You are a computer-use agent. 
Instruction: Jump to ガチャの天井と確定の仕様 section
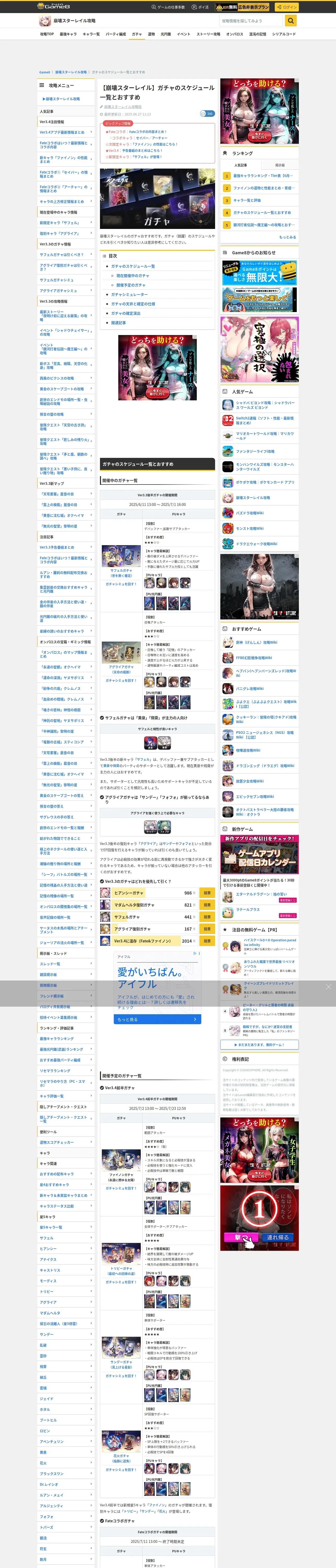[x=133, y=304]
